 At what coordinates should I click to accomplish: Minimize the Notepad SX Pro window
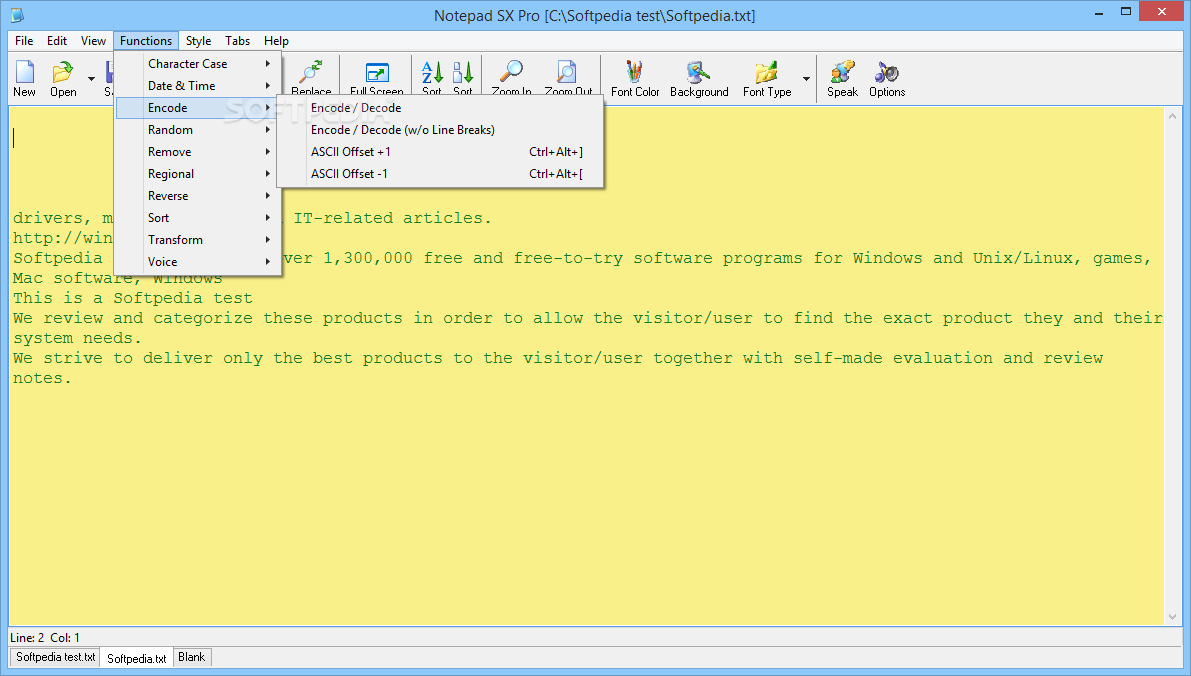coord(1099,12)
